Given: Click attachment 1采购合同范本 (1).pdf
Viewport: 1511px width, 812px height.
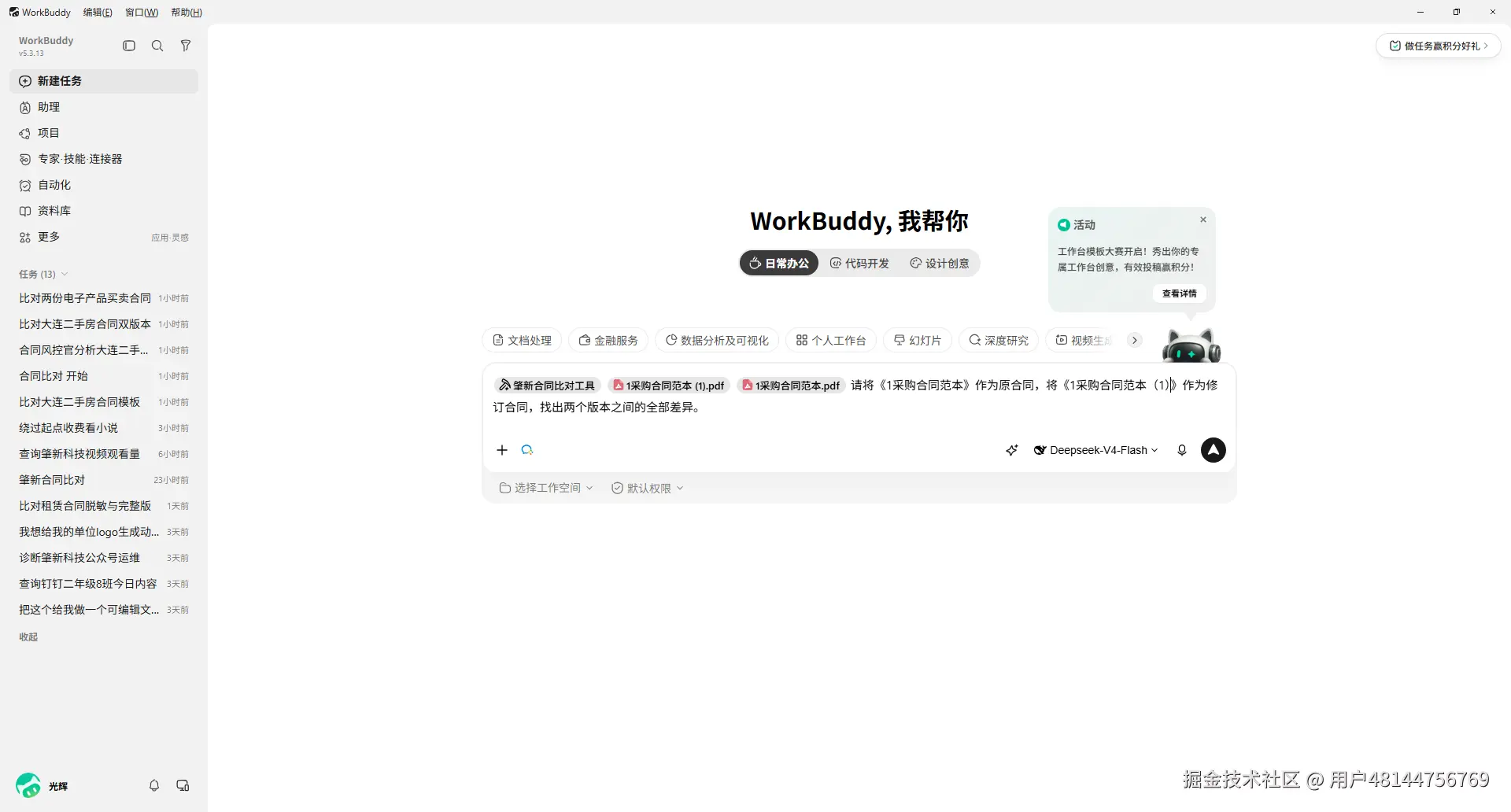Looking at the screenshot, I should 669,386.
